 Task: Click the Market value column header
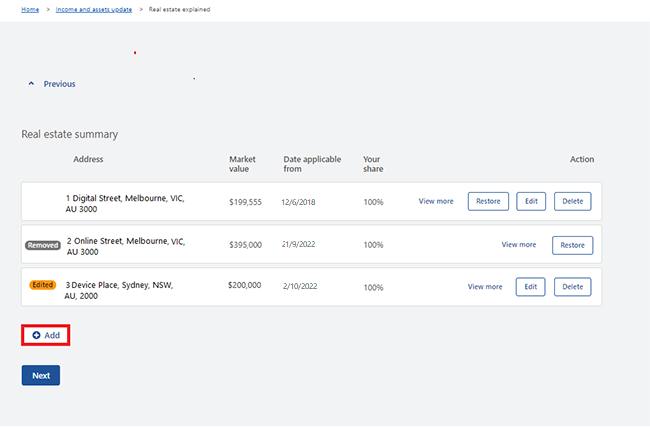point(243,164)
